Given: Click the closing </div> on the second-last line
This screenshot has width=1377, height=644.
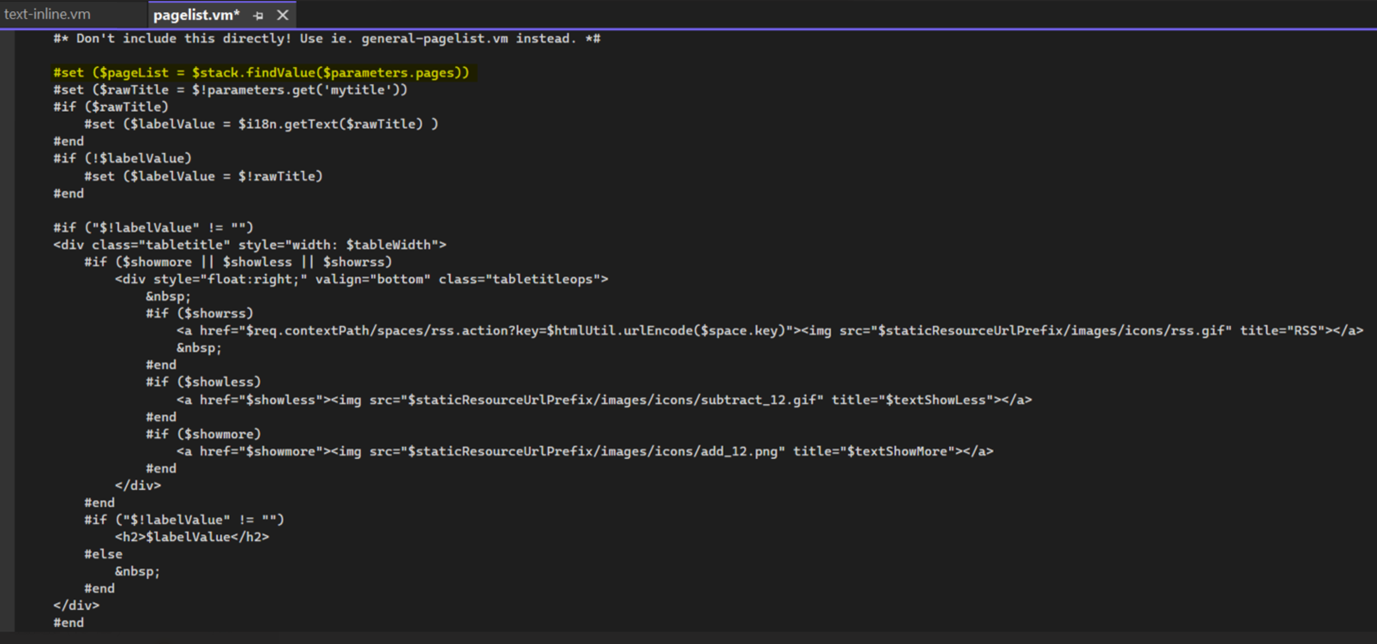Looking at the screenshot, I should [x=77, y=605].
